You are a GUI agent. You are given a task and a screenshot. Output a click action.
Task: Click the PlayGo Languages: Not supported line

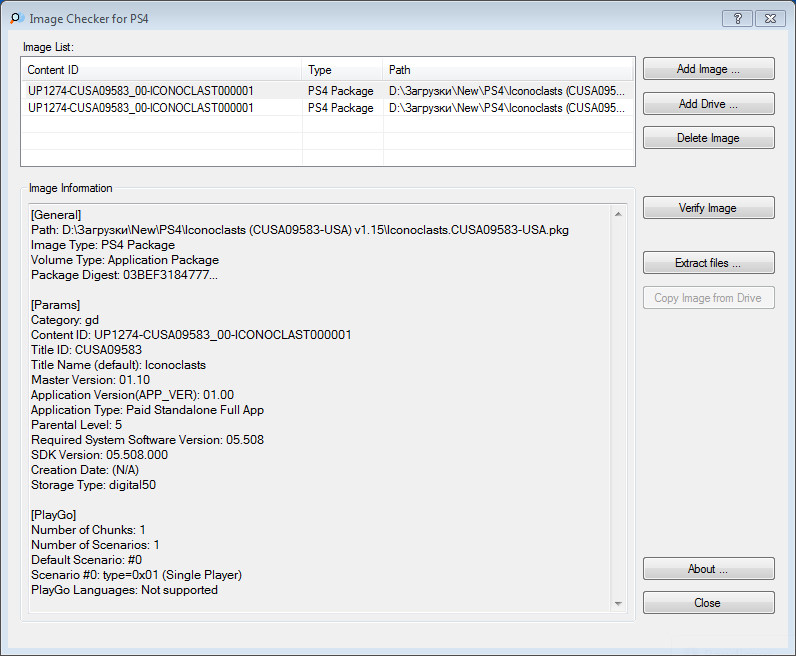click(124, 589)
